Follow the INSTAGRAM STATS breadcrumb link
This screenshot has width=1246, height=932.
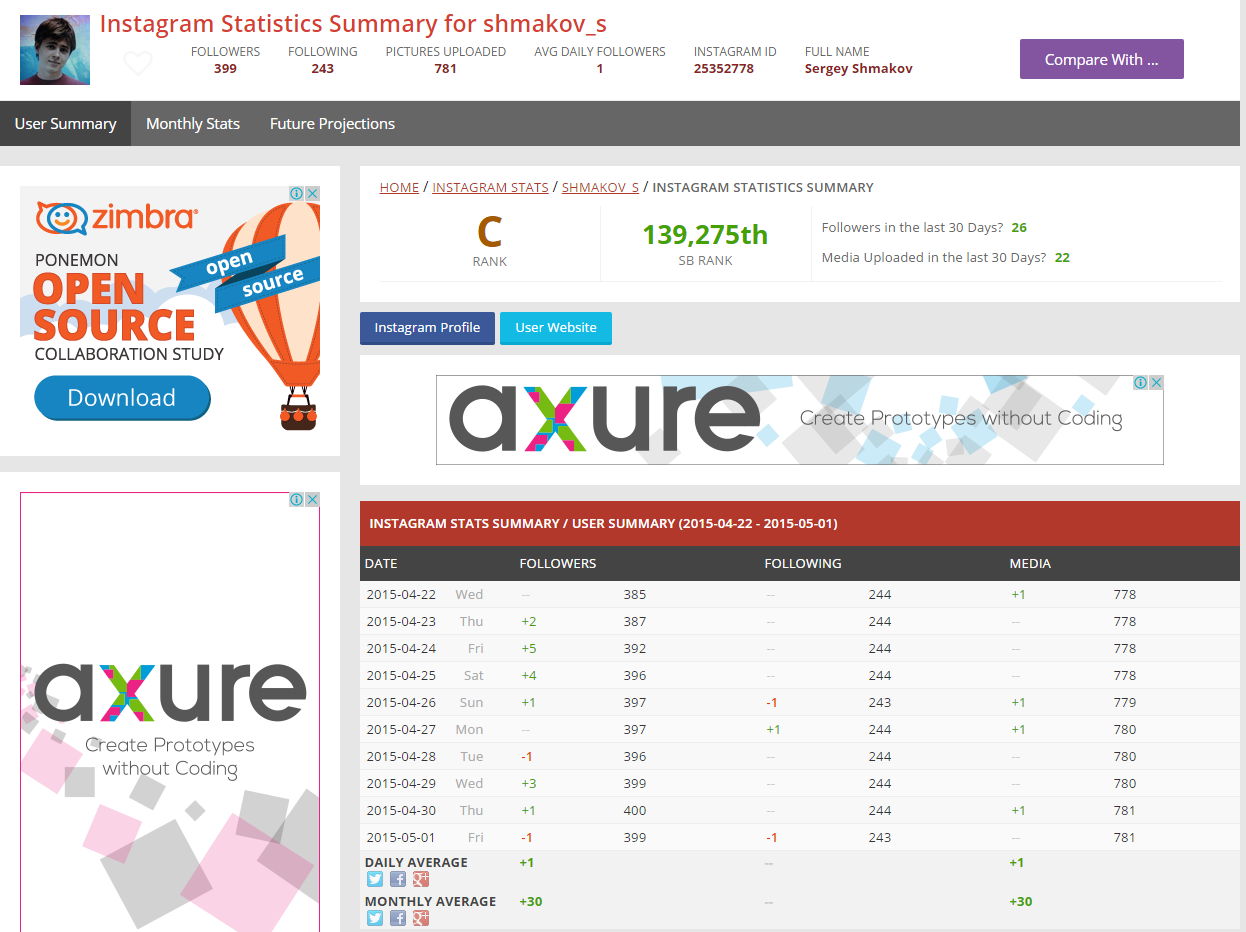490,187
